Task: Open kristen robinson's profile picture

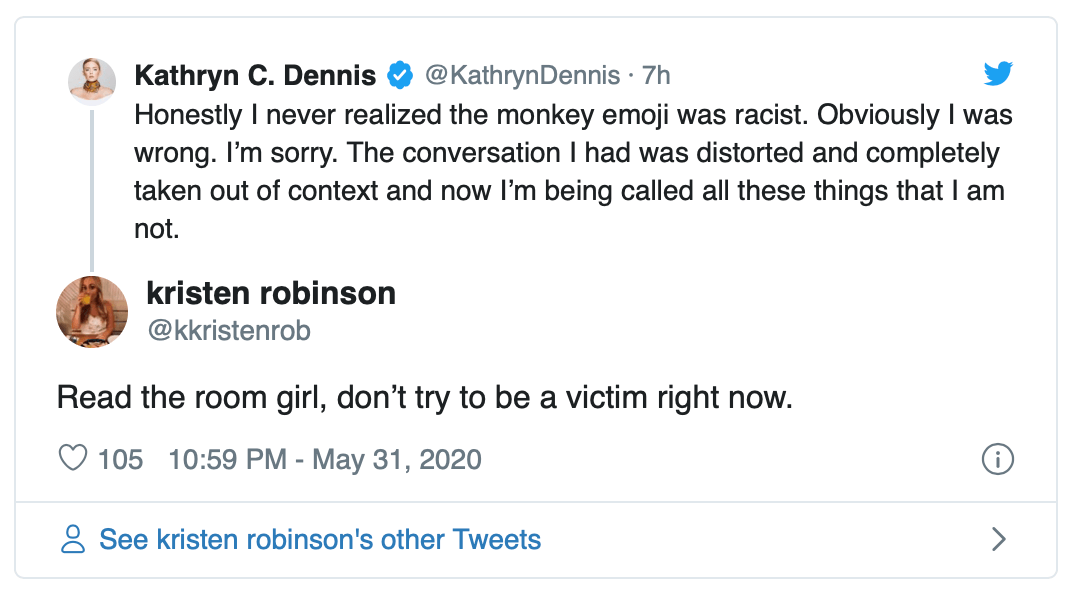Action: [x=92, y=311]
